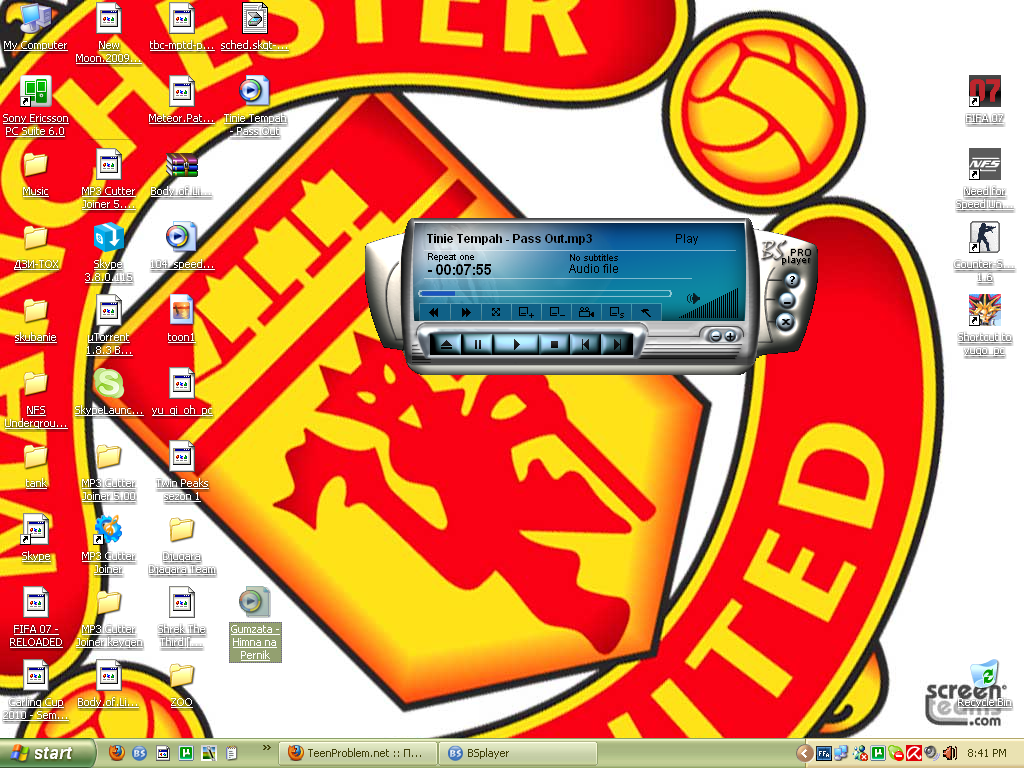This screenshot has width=1024, height=768.
Task: Click the small round plus button under the BSplayer display
Action: point(730,336)
